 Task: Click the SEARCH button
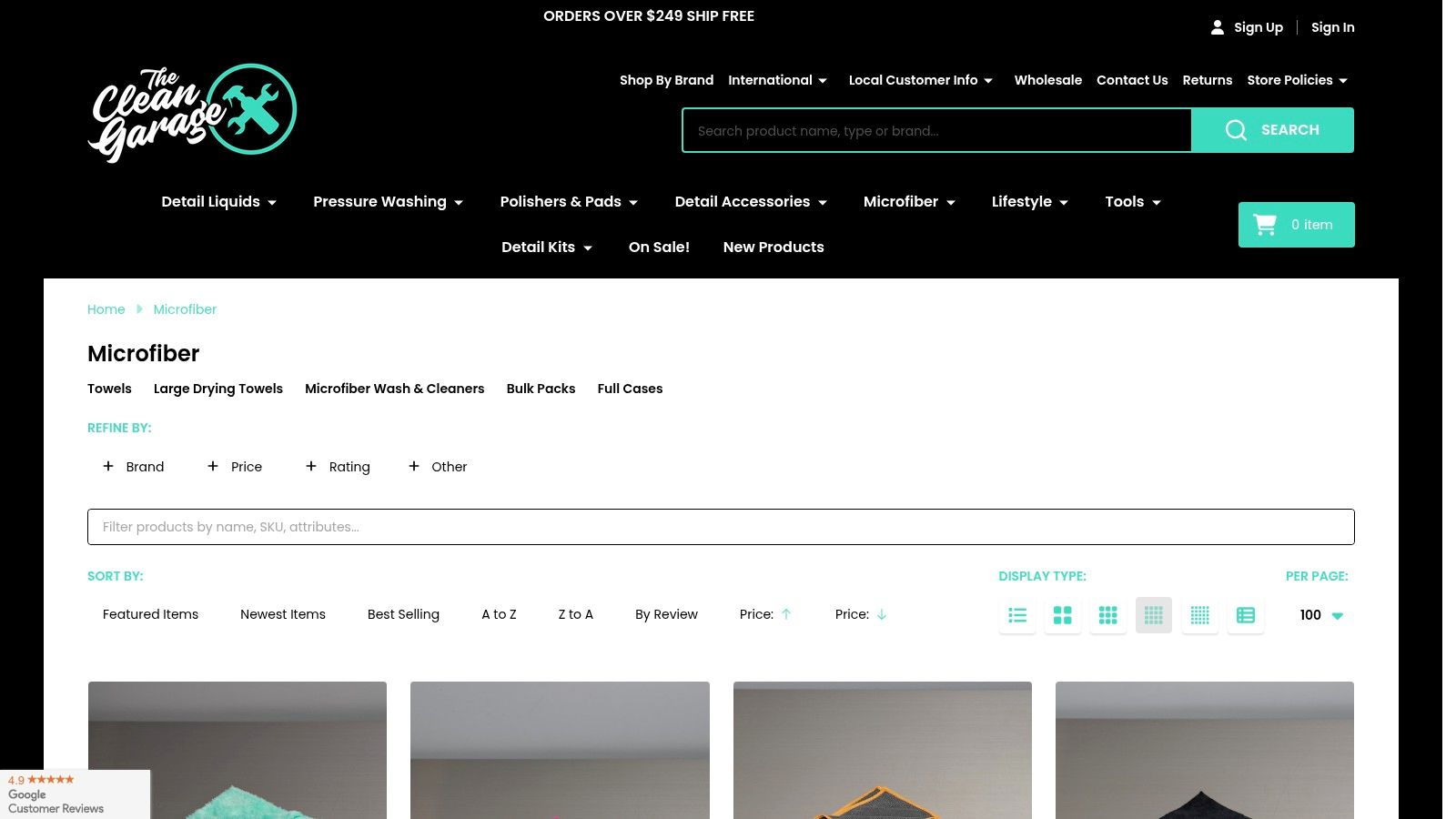click(x=1273, y=130)
